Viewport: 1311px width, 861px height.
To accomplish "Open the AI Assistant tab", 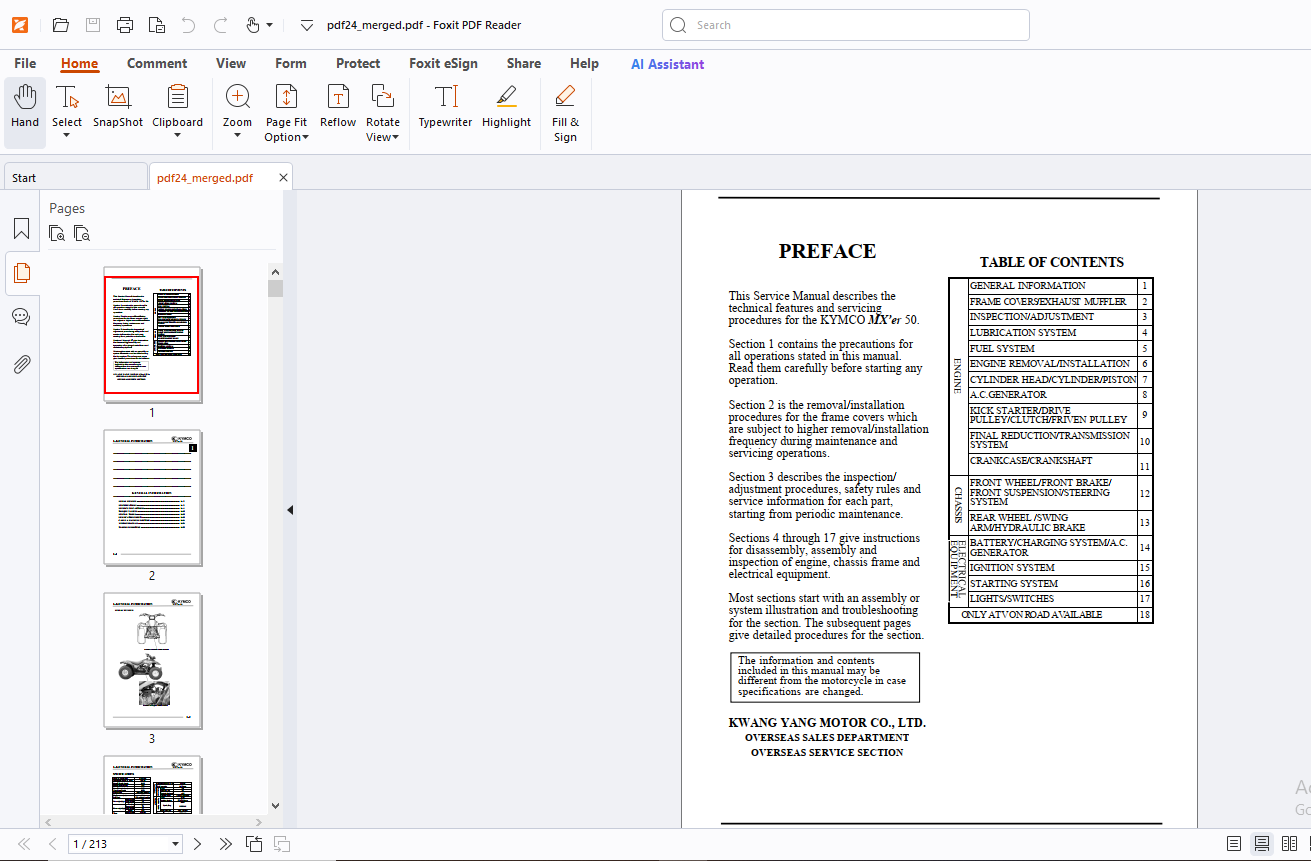I will tap(667, 64).
